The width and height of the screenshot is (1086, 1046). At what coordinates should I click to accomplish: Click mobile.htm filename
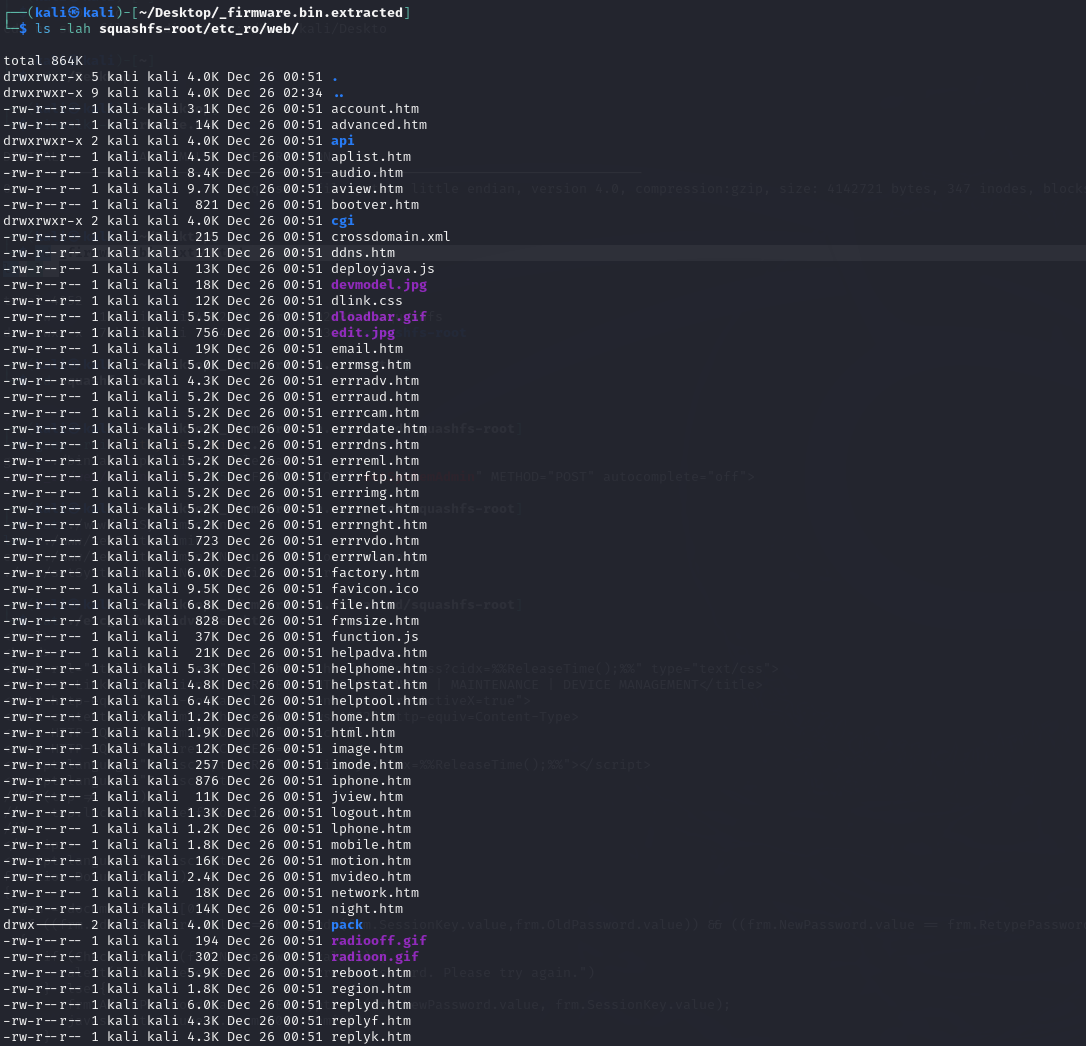[x=371, y=844]
